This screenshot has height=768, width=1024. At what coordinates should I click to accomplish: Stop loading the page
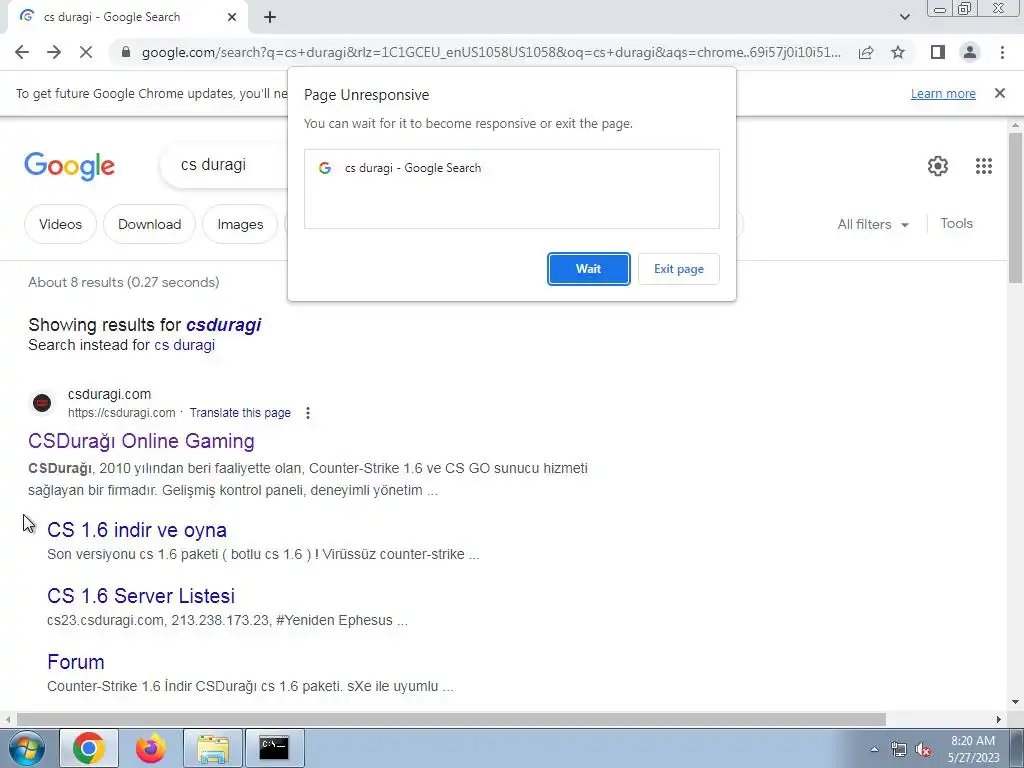[86, 52]
